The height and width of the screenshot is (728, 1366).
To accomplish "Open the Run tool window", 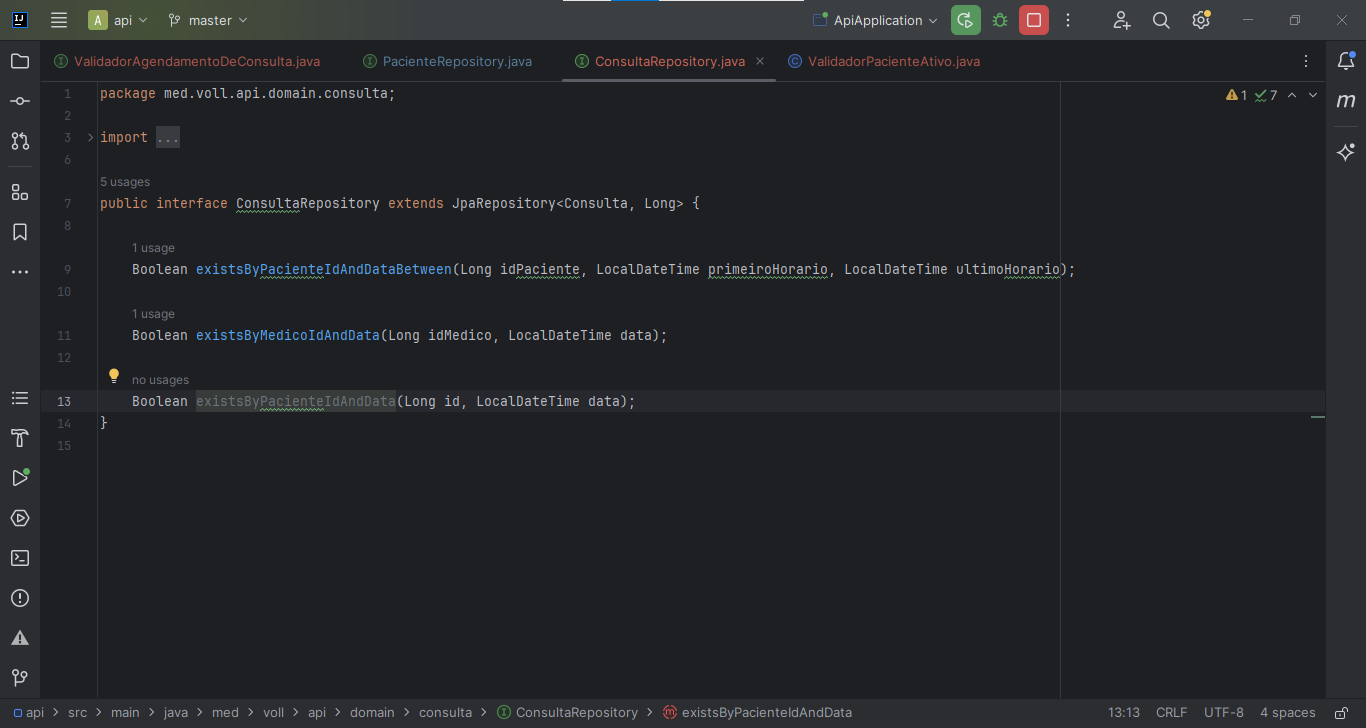I will coord(20,478).
